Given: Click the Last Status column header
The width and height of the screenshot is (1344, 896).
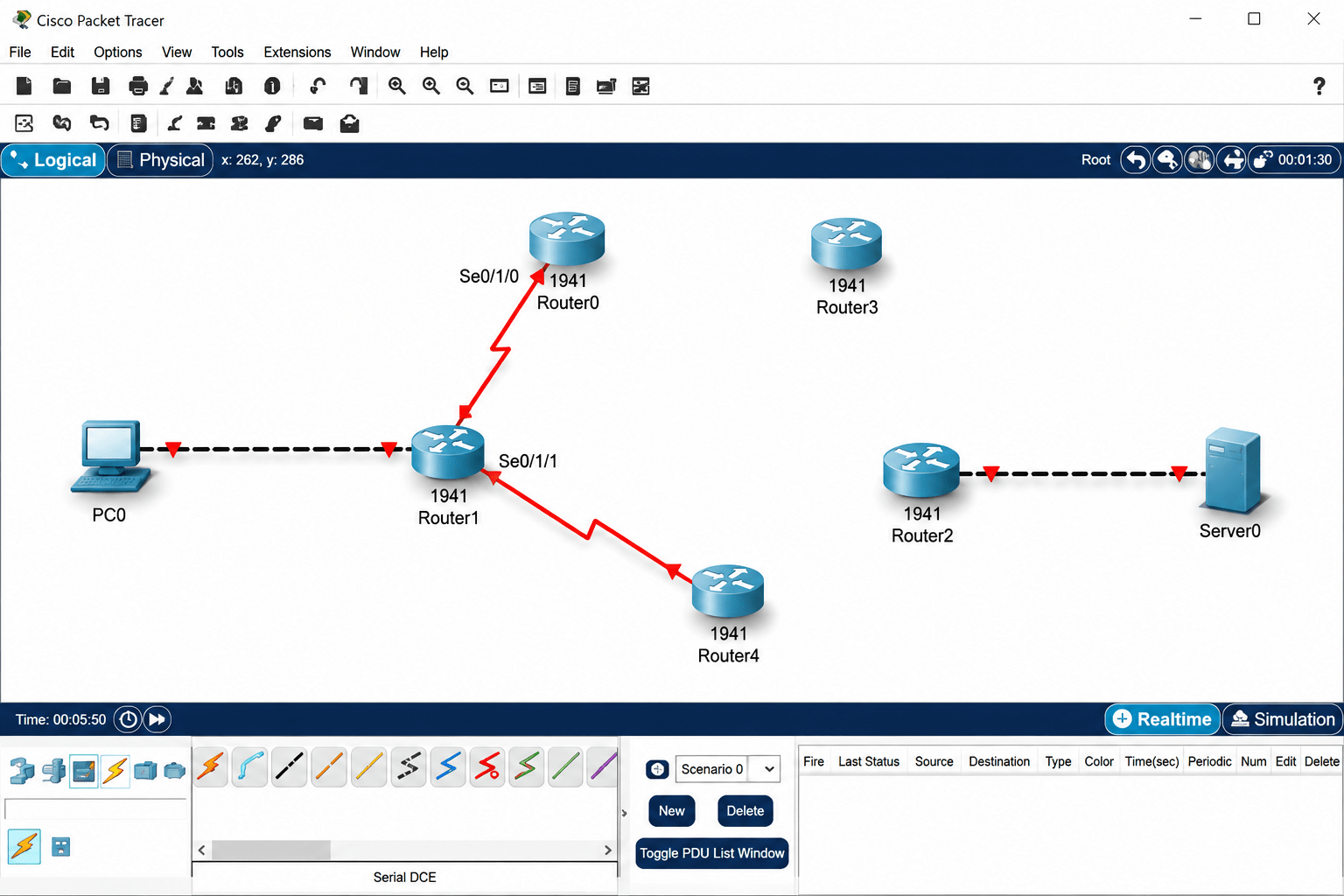Looking at the screenshot, I should 868,761.
